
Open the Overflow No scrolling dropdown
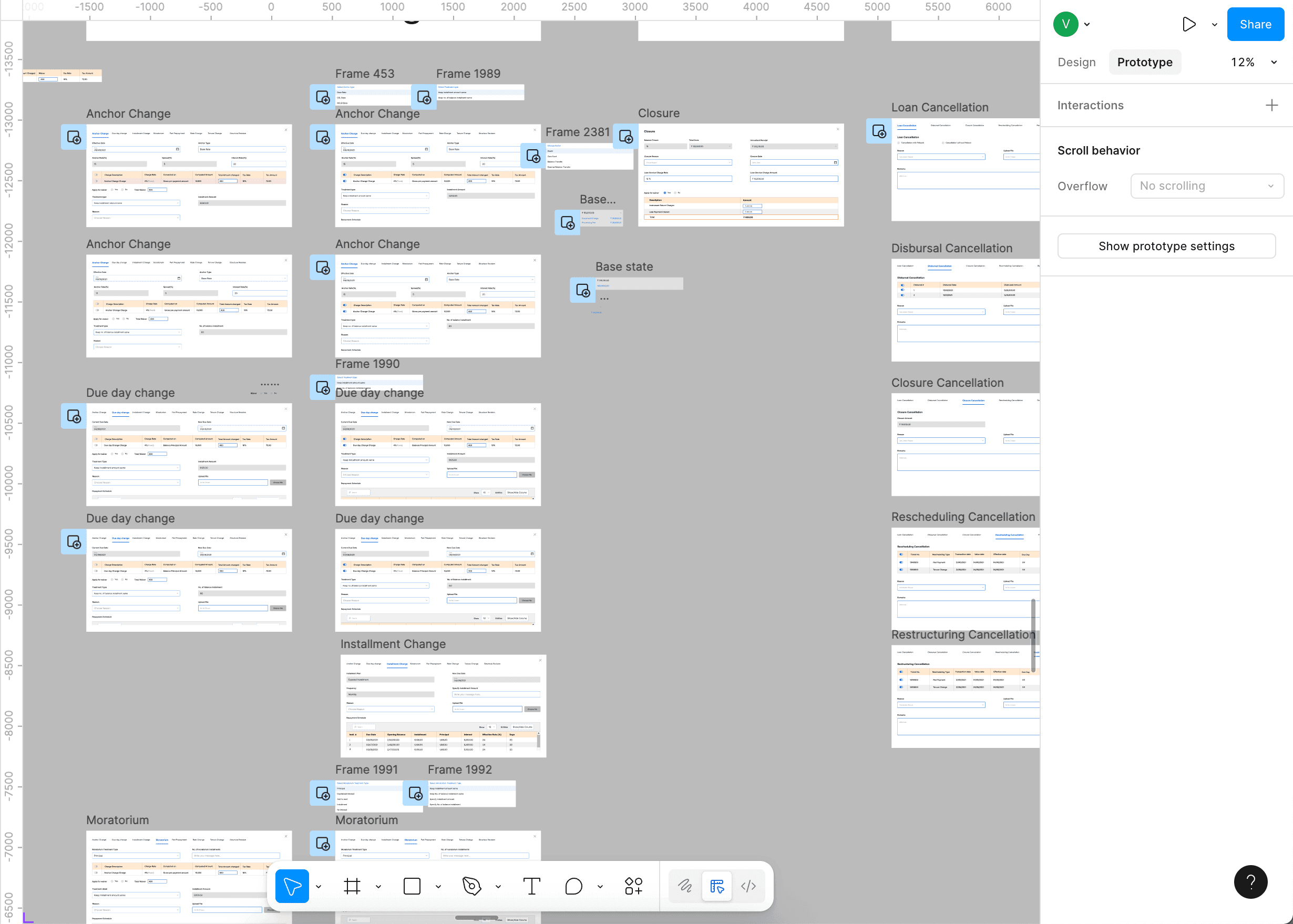(x=1206, y=186)
